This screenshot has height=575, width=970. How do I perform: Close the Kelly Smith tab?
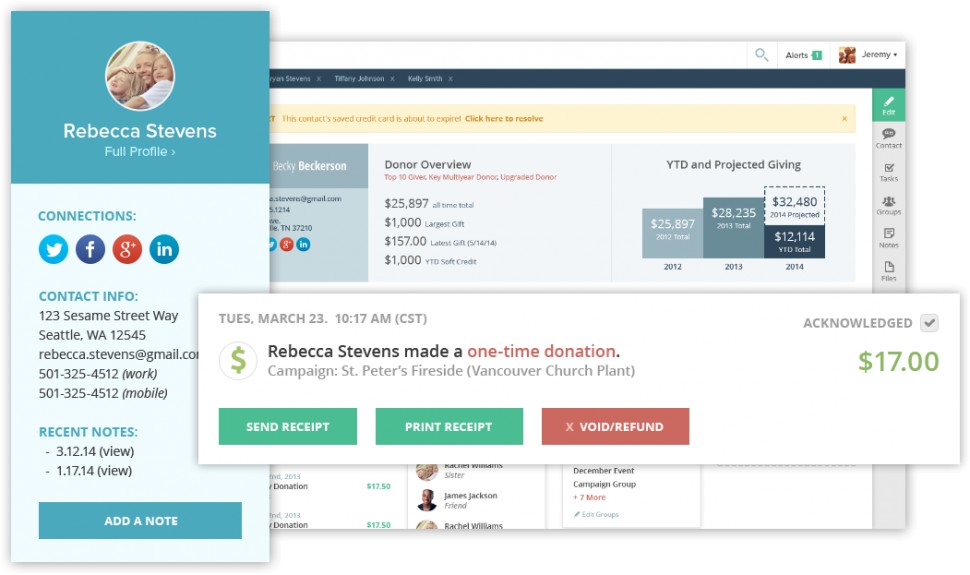[450, 79]
